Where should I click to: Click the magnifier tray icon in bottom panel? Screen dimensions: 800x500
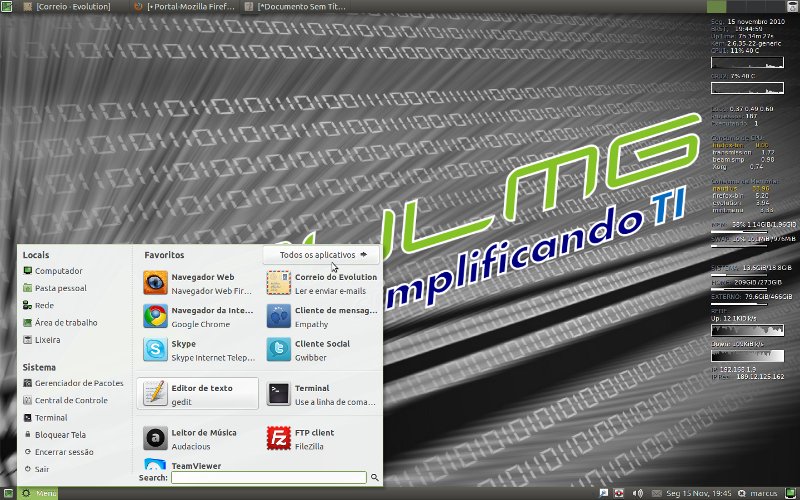pyautogui.click(x=604, y=493)
